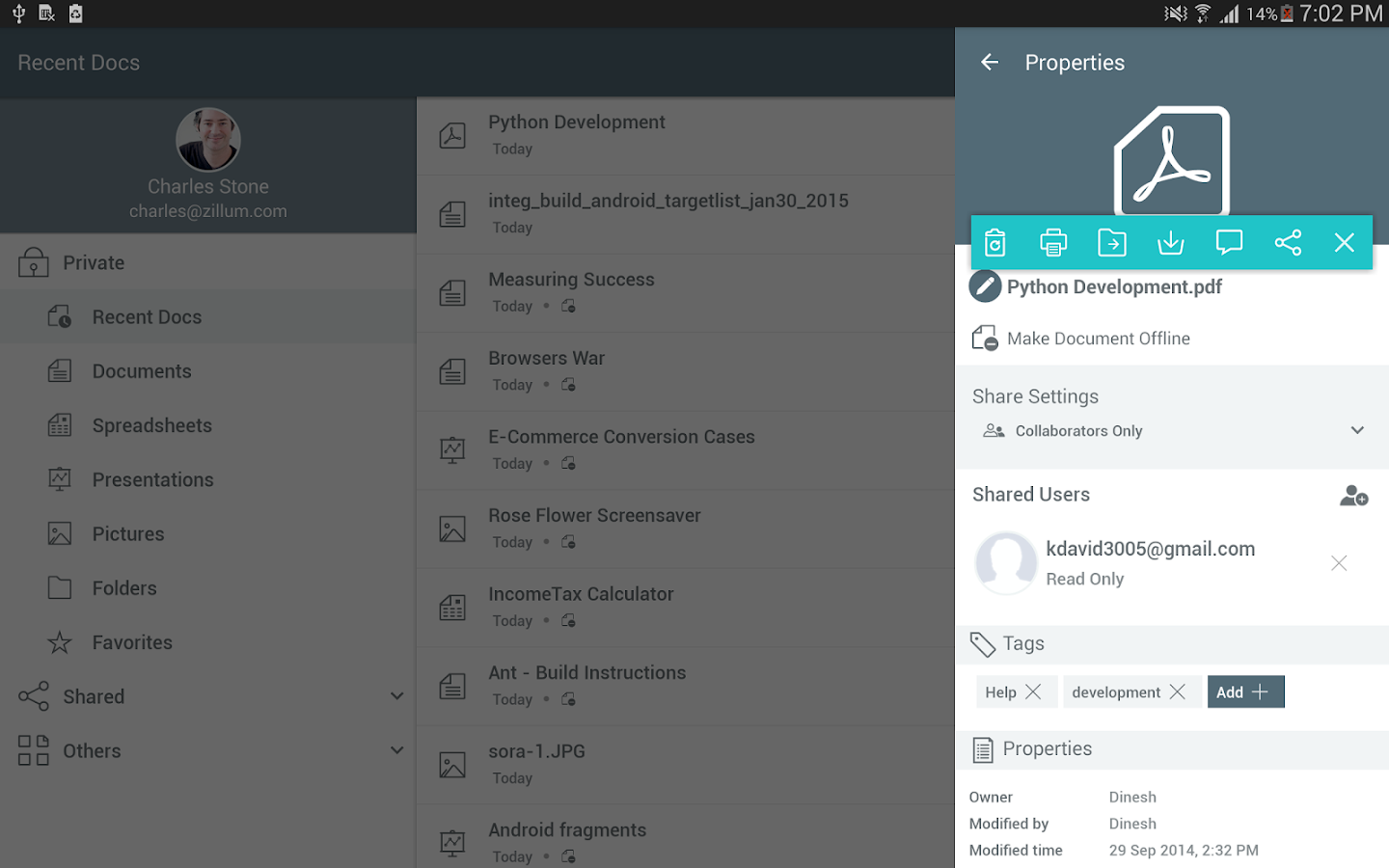Remove the 'development' tag
This screenshot has height=868, width=1389.
pos(1178,692)
